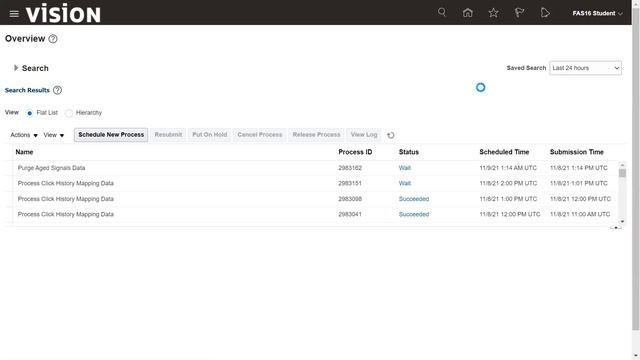640x360 pixels.
Task: Open the Watchlist flag icon
Action: [519, 13]
